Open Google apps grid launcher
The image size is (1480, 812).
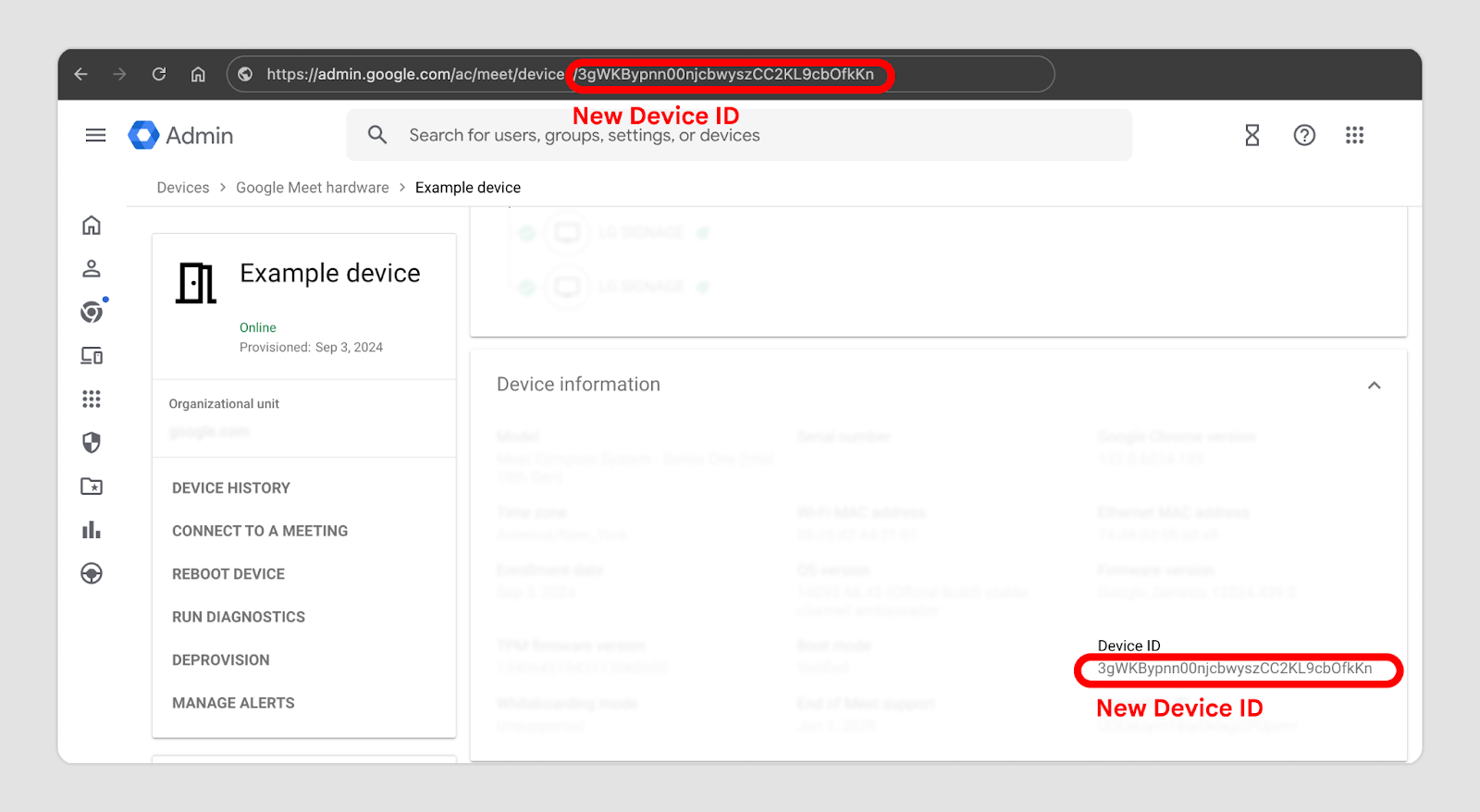tap(1354, 136)
